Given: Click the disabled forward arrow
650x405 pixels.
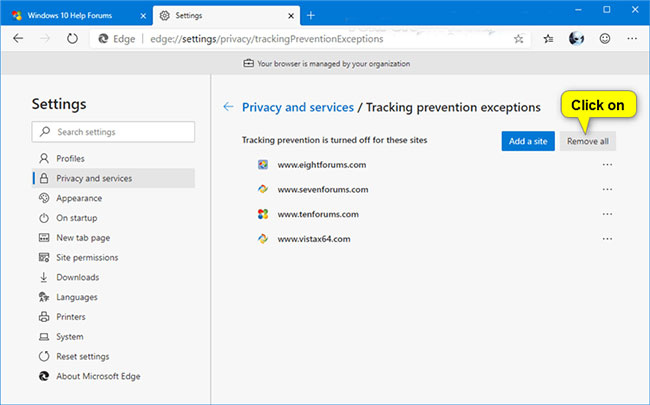Looking at the screenshot, I should [x=45, y=39].
